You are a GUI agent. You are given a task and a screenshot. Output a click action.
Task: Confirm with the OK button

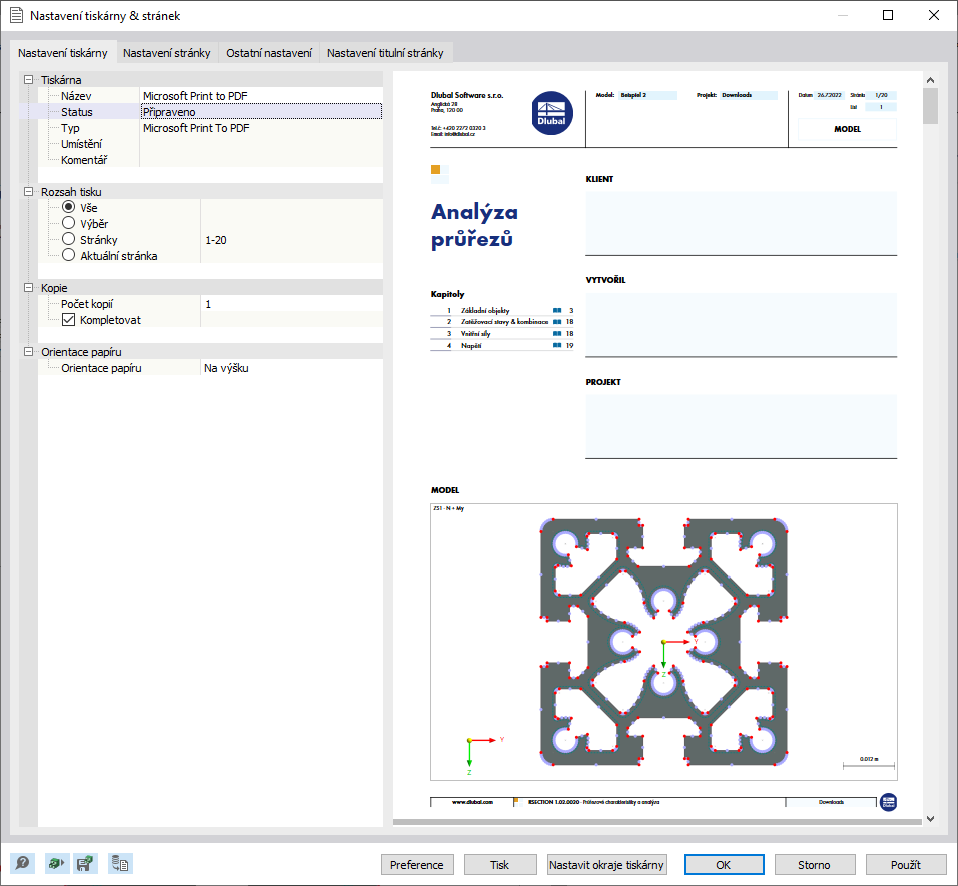coord(724,865)
